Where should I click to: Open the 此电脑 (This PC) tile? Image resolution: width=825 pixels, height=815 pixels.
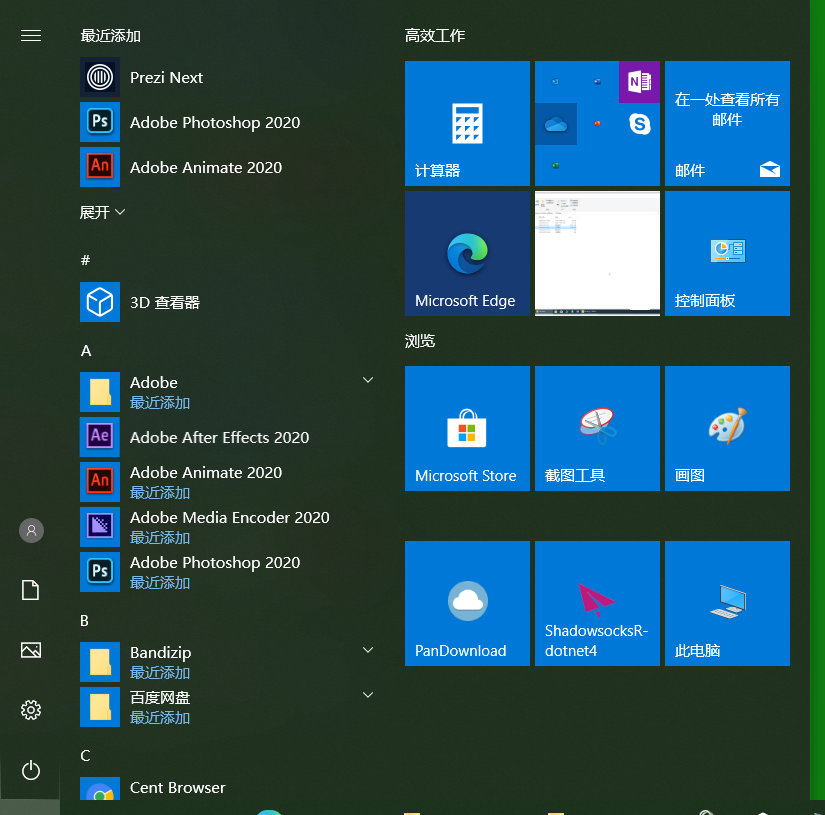point(726,603)
